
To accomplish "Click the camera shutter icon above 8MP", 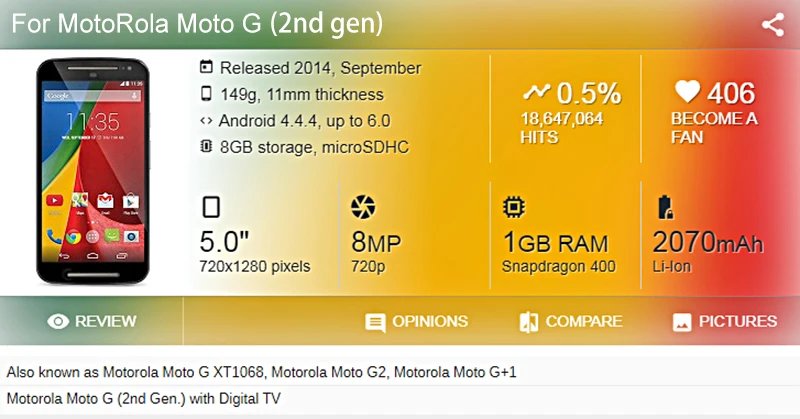I will coord(363,208).
